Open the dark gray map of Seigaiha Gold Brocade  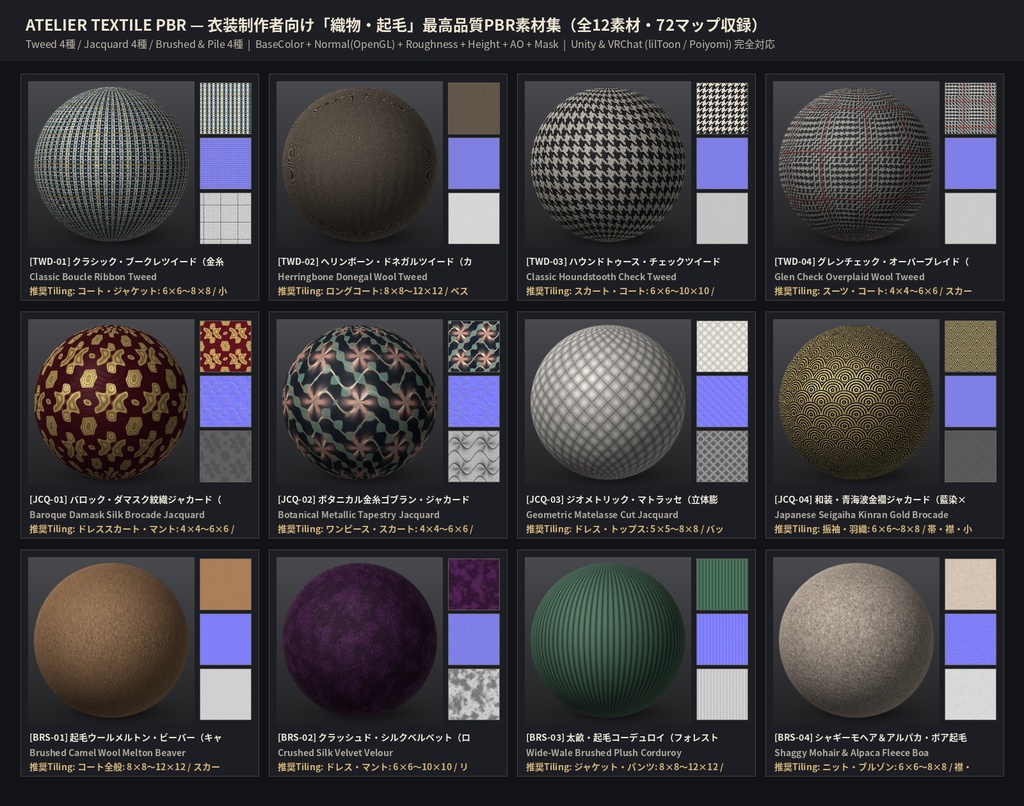(970, 456)
